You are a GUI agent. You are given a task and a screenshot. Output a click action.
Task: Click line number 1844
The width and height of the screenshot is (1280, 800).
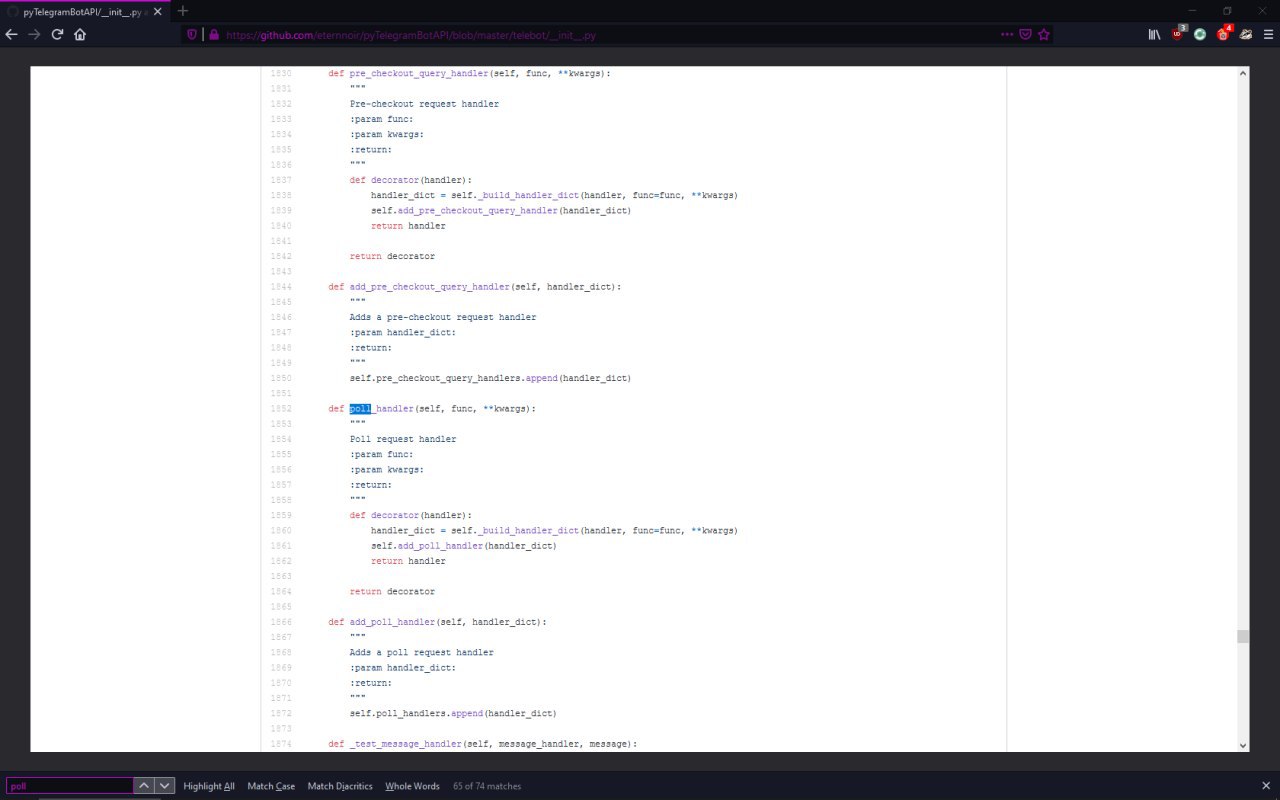281,287
